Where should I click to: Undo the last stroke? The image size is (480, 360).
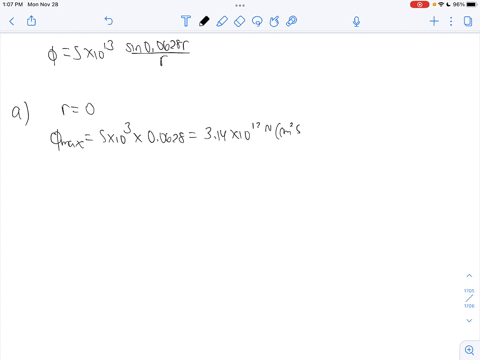pos(109,21)
